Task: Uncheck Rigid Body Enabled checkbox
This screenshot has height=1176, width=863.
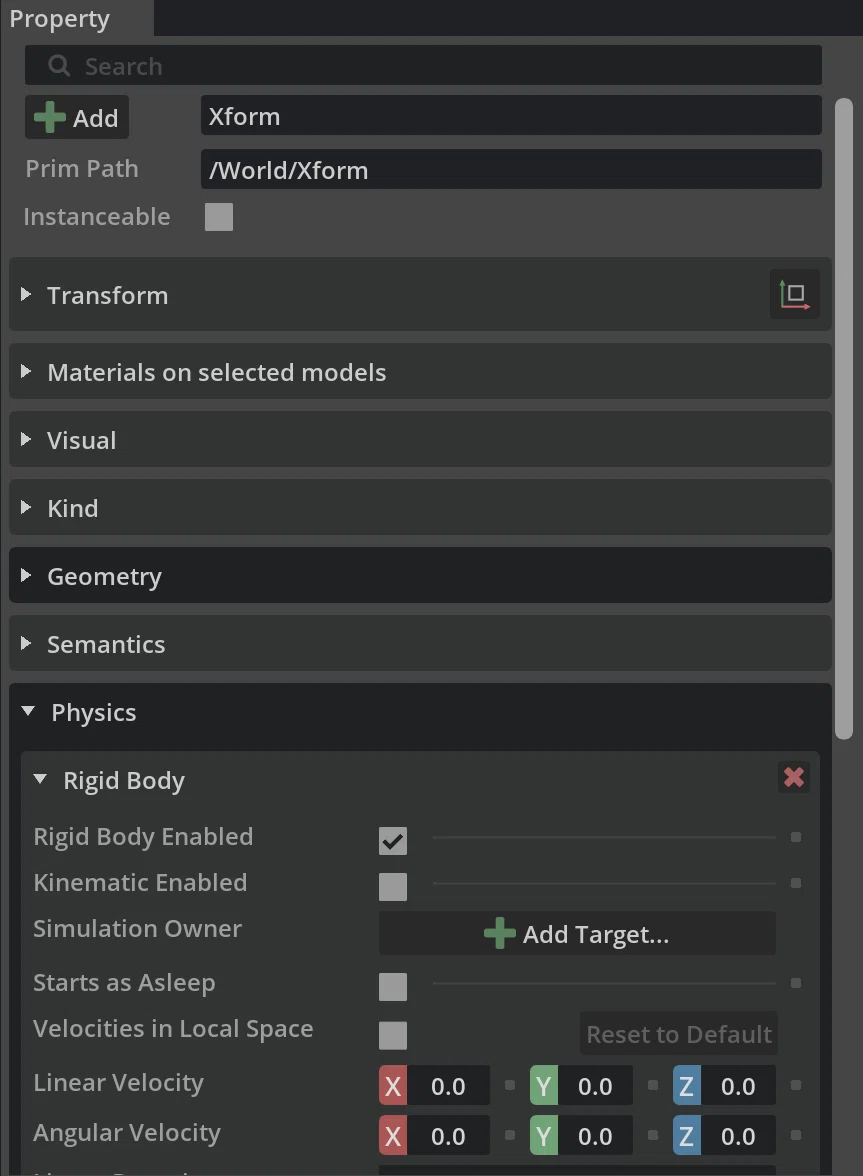Action: (x=393, y=841)
